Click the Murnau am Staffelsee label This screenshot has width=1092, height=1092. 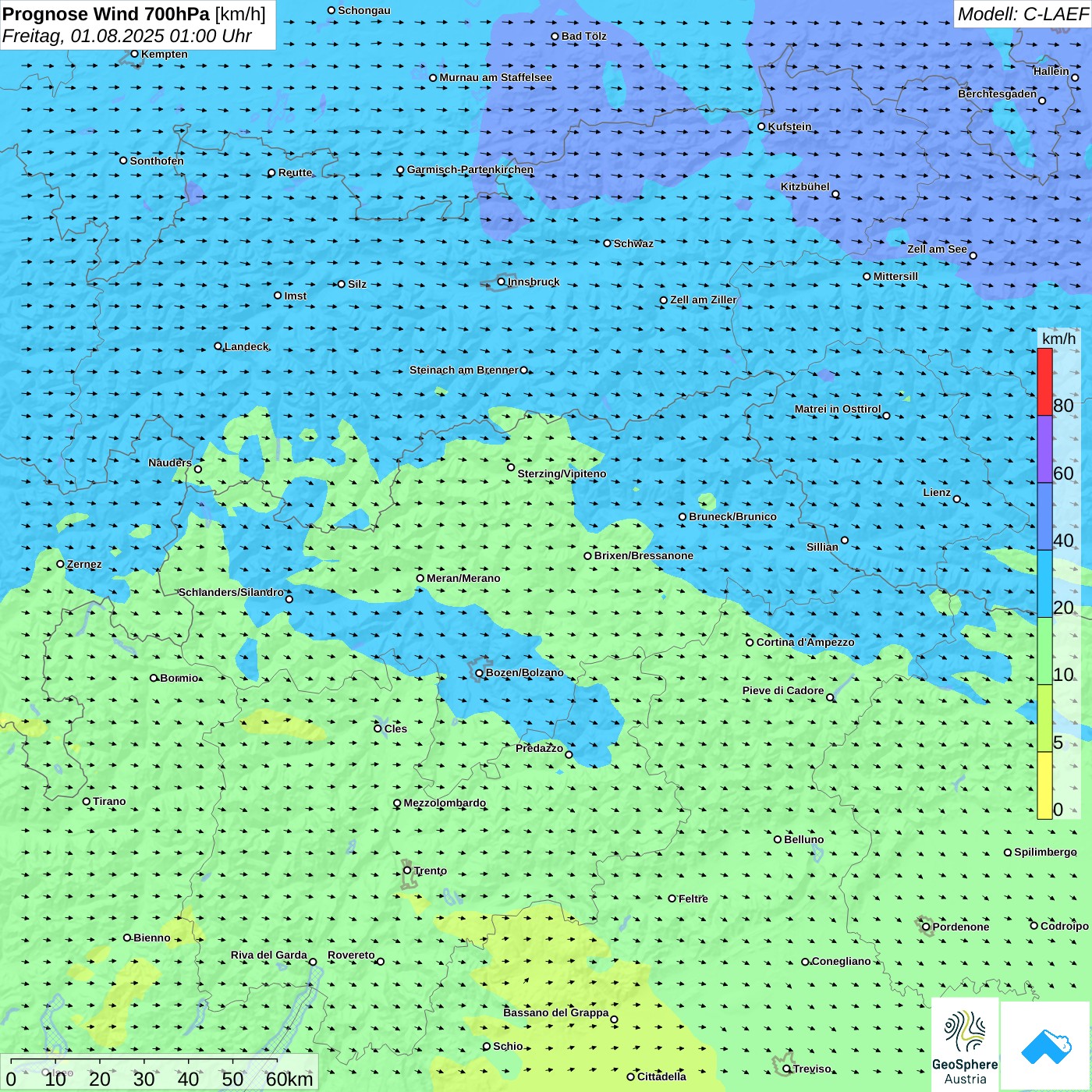[x=495, y=77]
